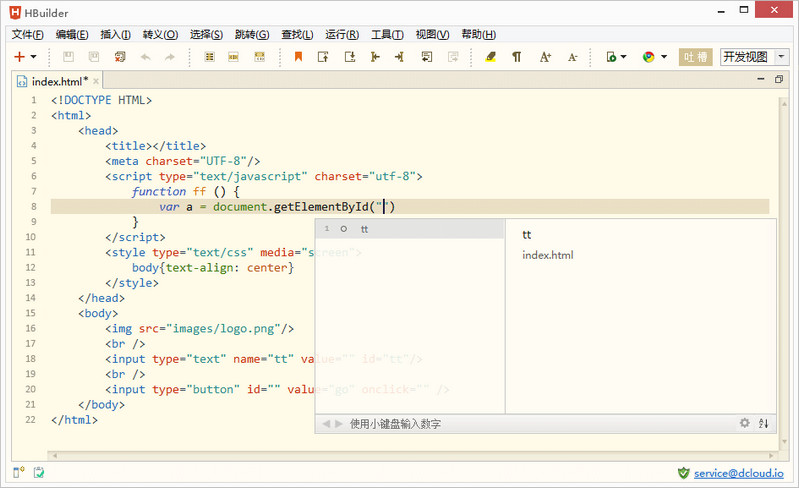The image size is (799, 488).
Task: Click the green shield icon in status bar
Action: 683,472
